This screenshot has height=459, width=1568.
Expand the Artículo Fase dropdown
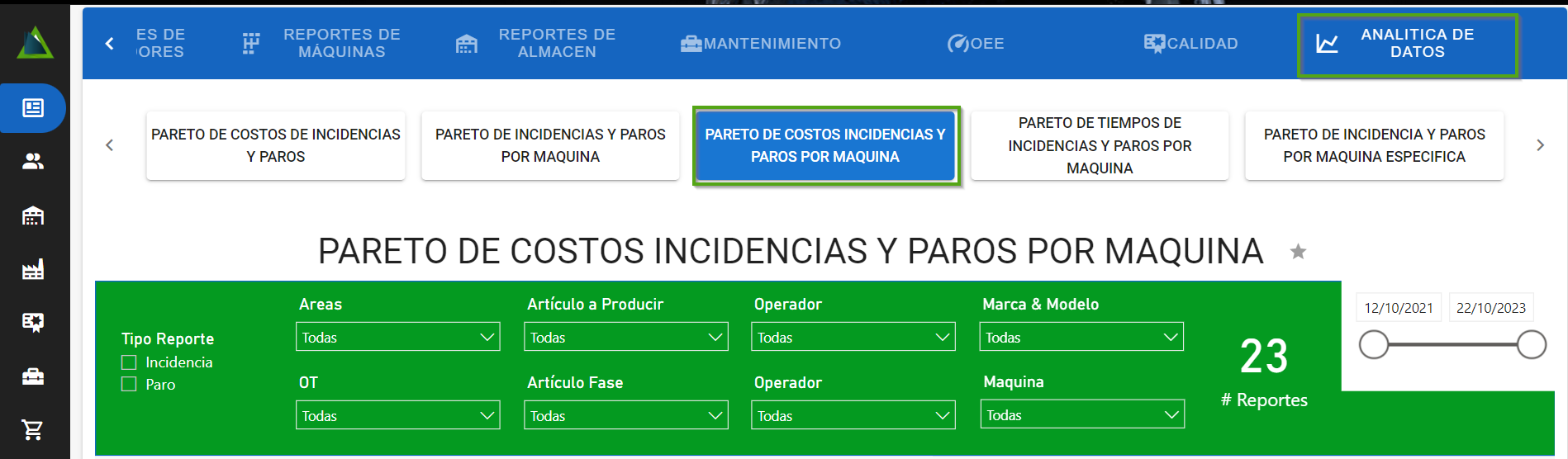625,415
